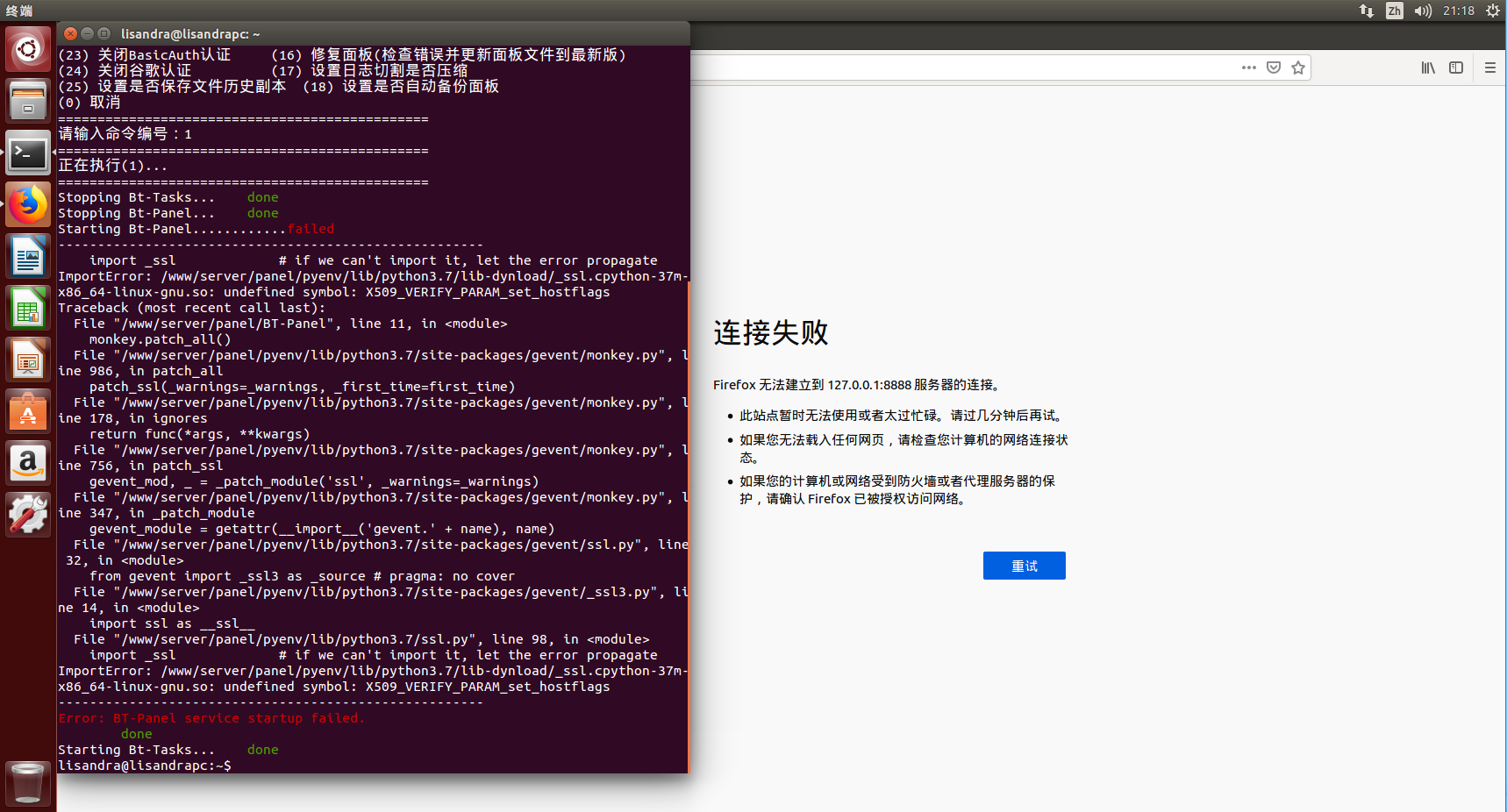Image resolution: width=1507 pixels, height=812 pixels.
Task: Show calendar from 21:18 clock
Action: point(1459,11)
